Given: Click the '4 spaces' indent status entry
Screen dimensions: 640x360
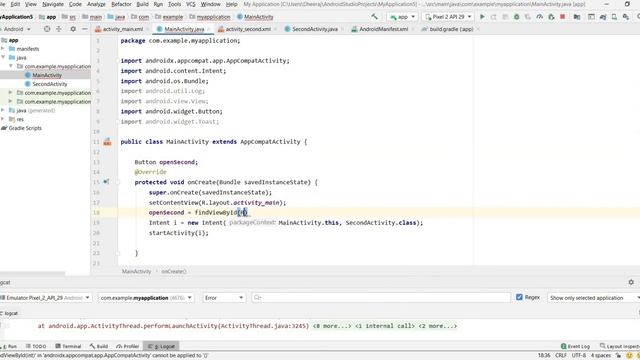Looking at the screenshot, I should (x=601, y=356).
